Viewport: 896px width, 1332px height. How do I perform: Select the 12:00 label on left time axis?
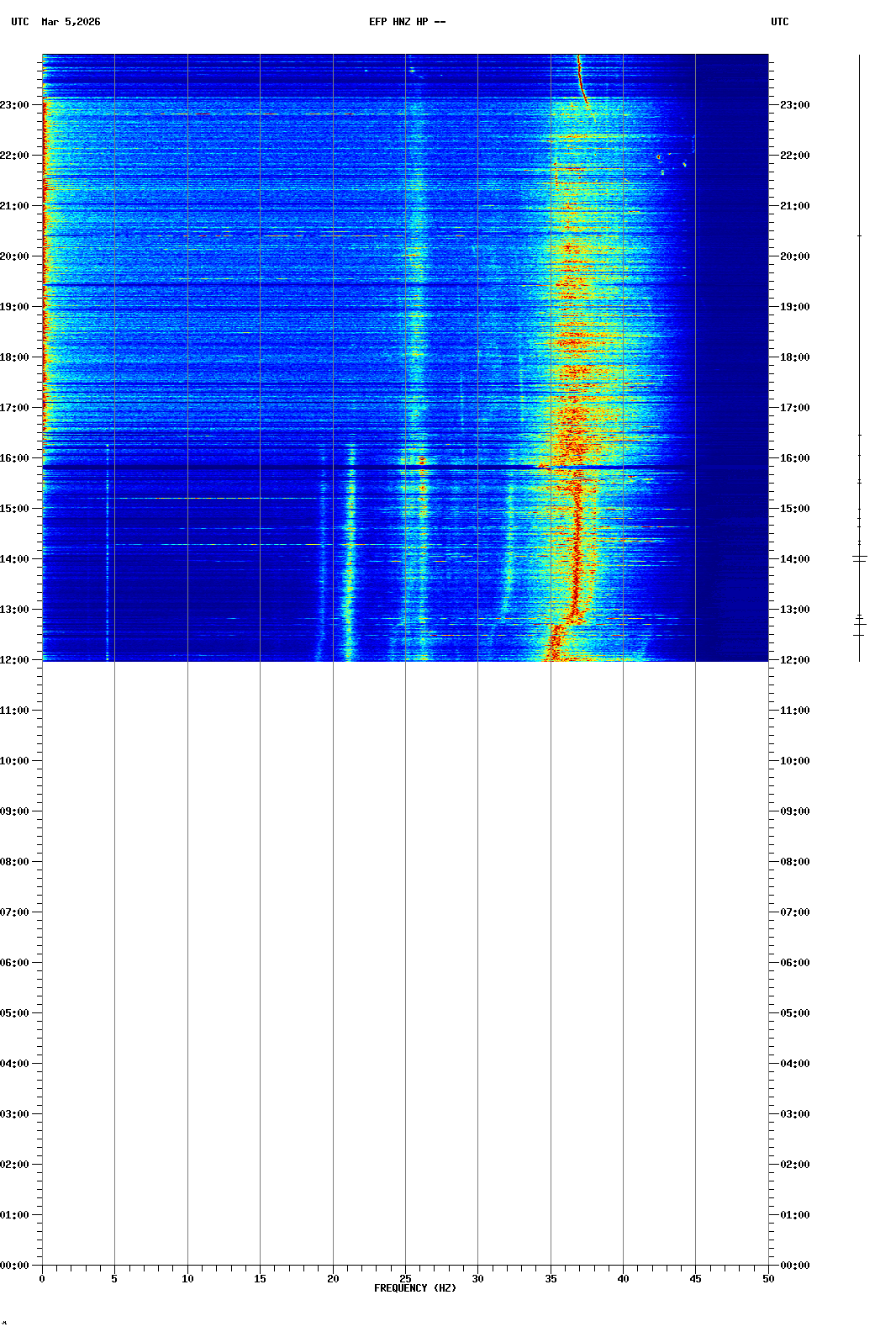pyautogui.click(x=14, y=660)
